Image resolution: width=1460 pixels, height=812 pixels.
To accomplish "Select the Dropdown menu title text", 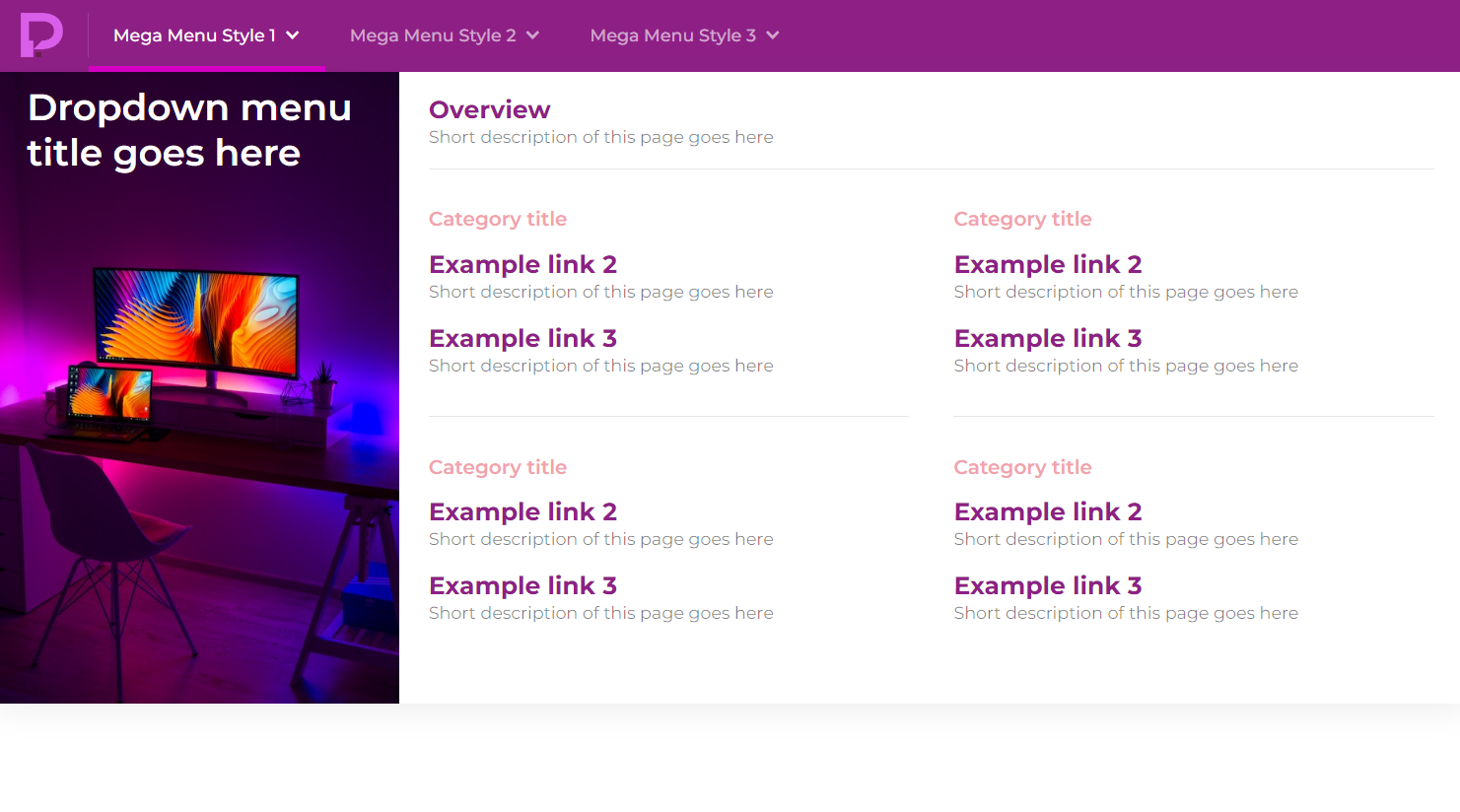I will point(189,129).
